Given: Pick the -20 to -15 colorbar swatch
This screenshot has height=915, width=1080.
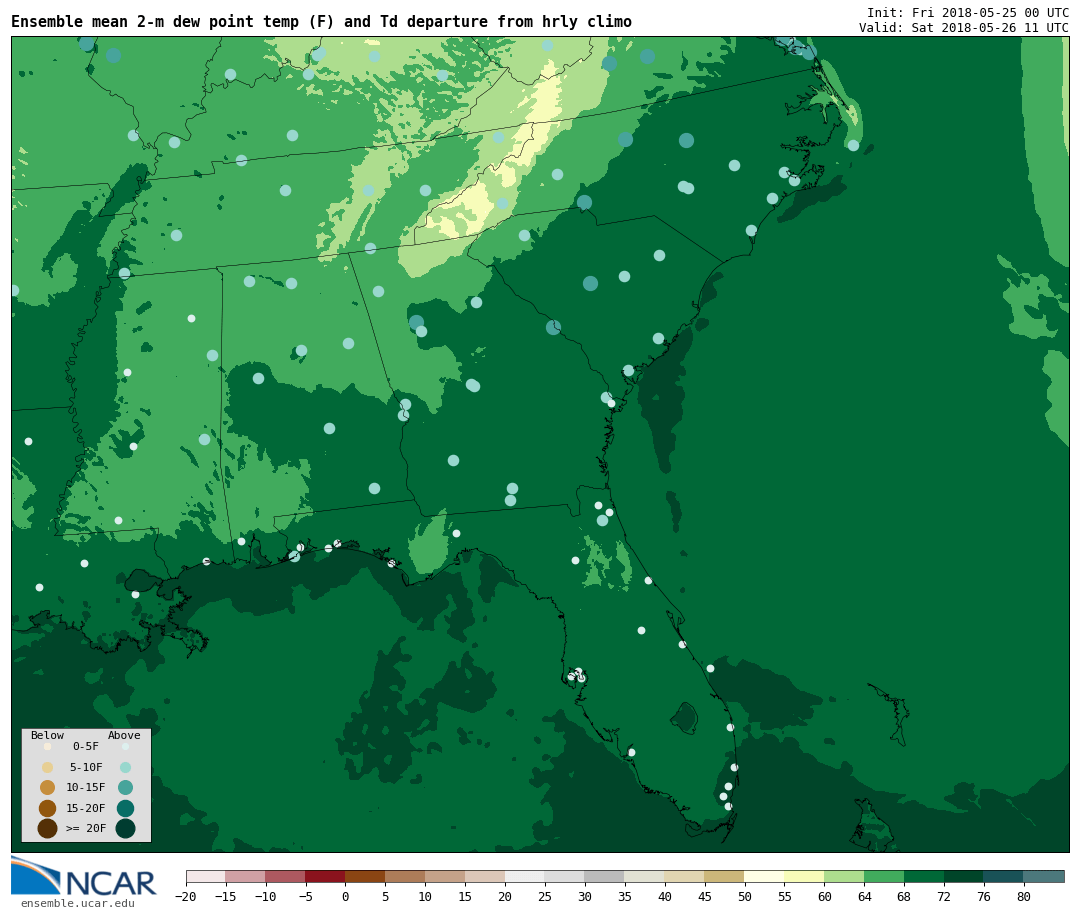Looking at the screenshot, I should tap(206, 876).
